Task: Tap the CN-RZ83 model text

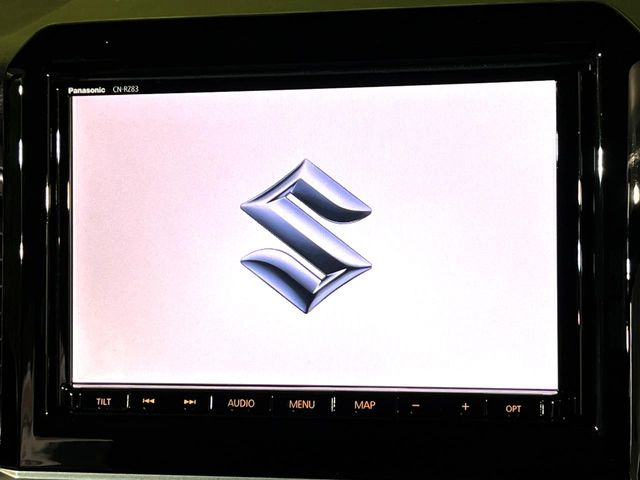Action: 125,90
